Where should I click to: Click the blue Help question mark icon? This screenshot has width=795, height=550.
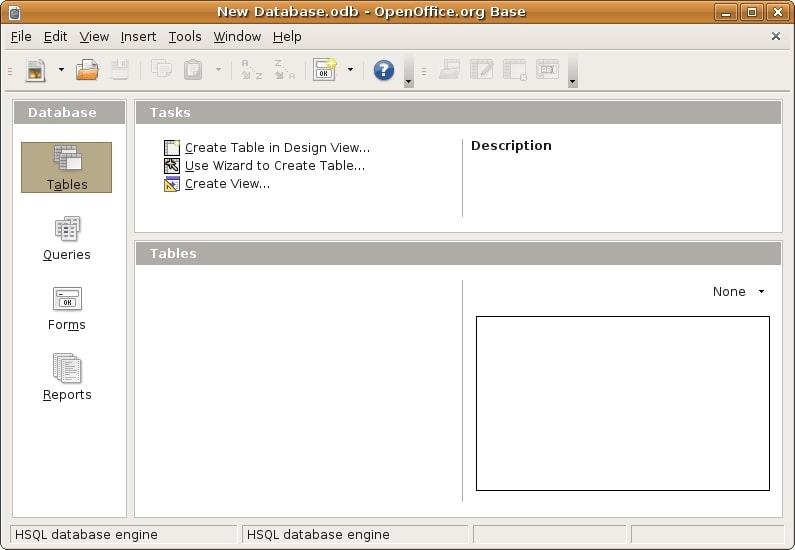point(384,70)
